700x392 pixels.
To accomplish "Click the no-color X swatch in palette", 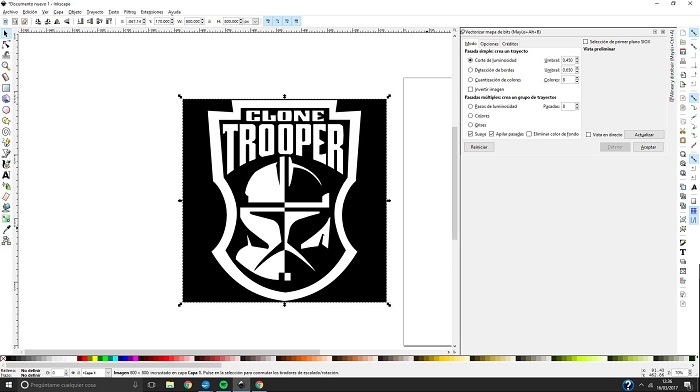I will 3,359.
